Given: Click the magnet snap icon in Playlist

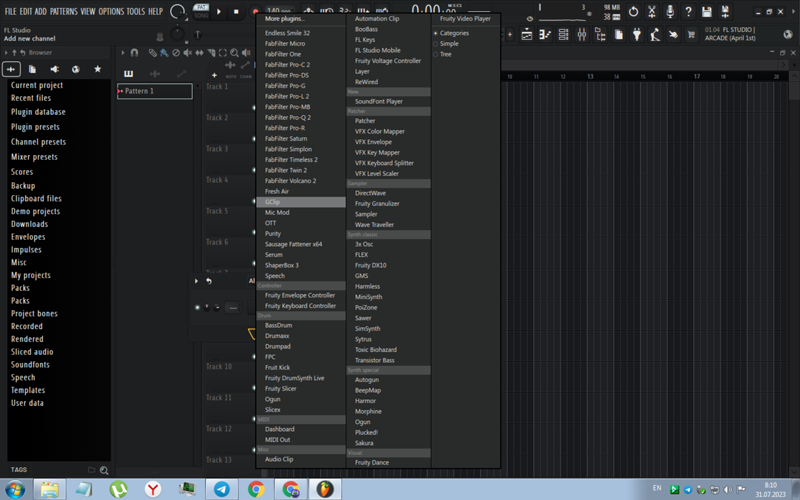Looking at the screenshot, I should (134, 53).
